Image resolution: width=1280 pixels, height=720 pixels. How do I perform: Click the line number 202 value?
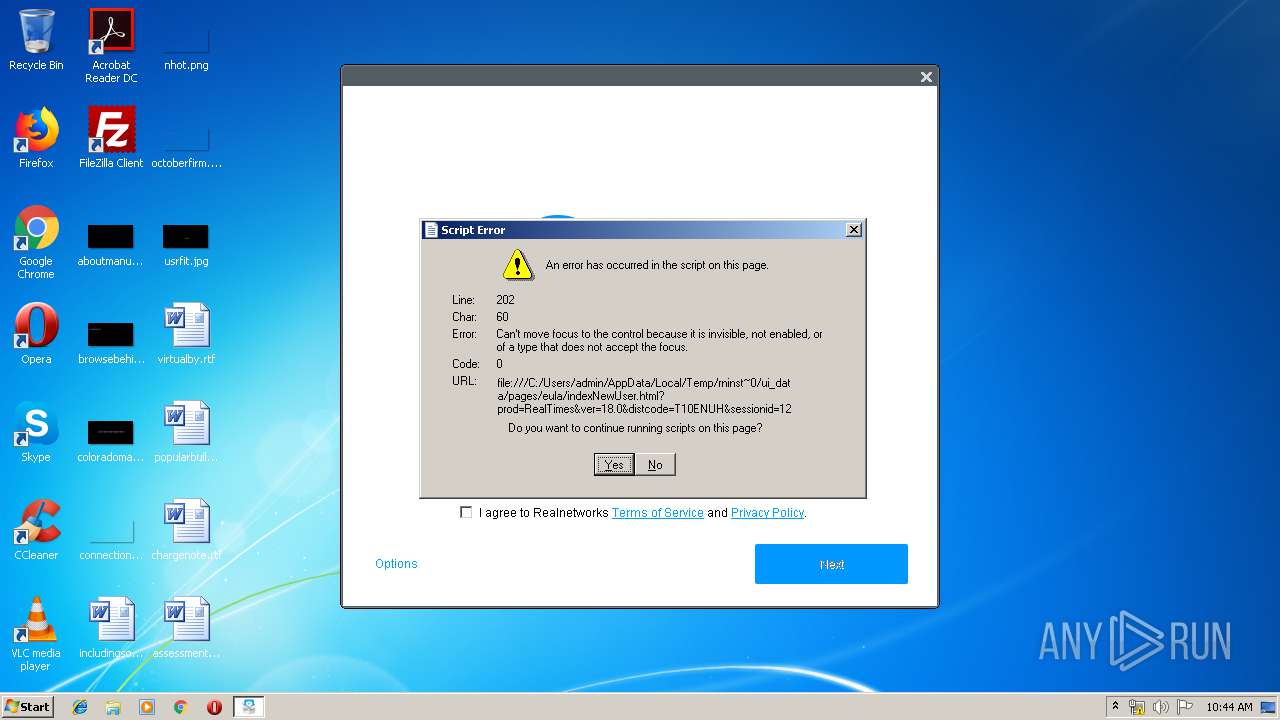click(505, 300)
